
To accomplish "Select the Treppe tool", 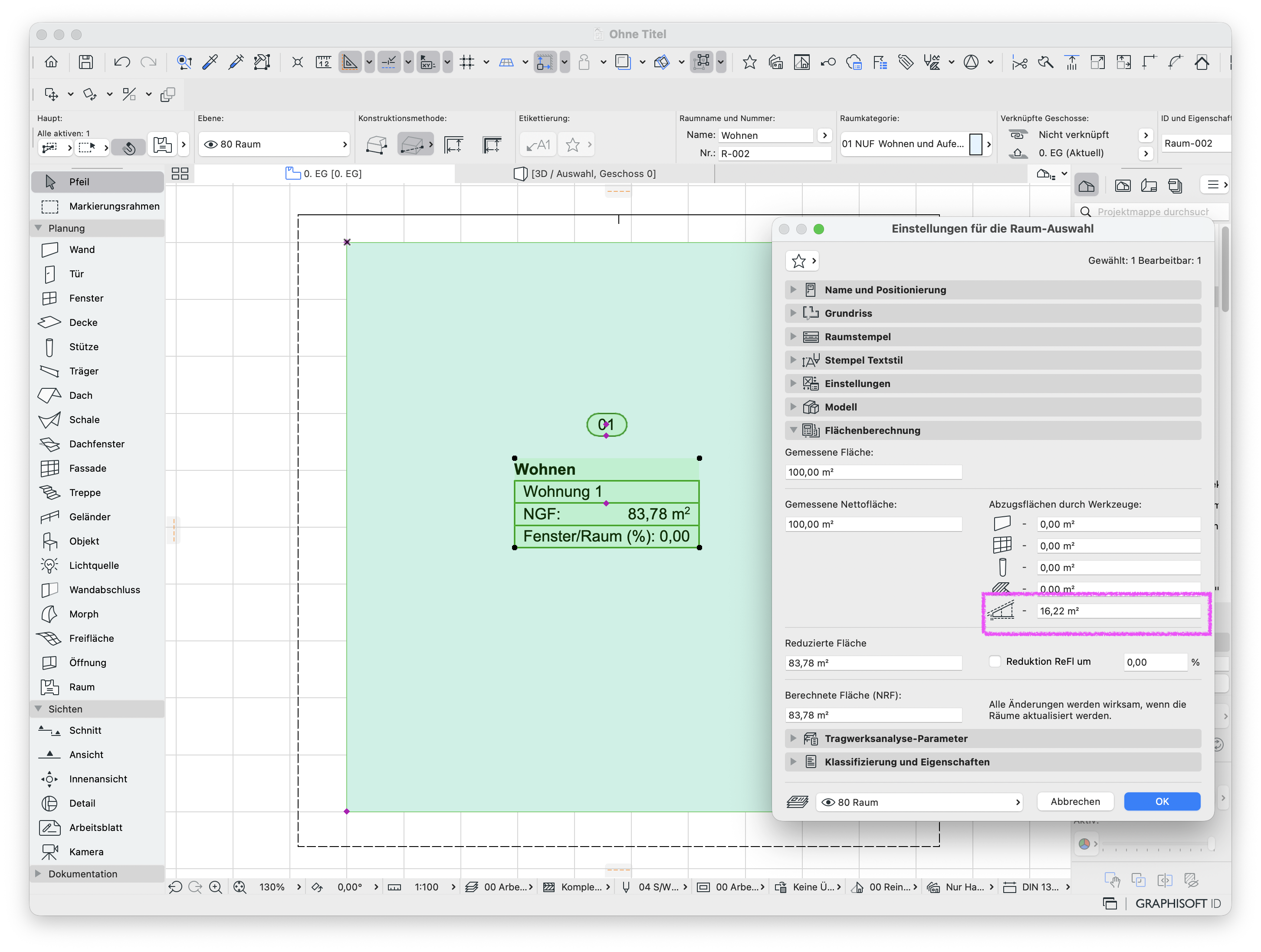I will pyautogui.click(x=97, y=492).
